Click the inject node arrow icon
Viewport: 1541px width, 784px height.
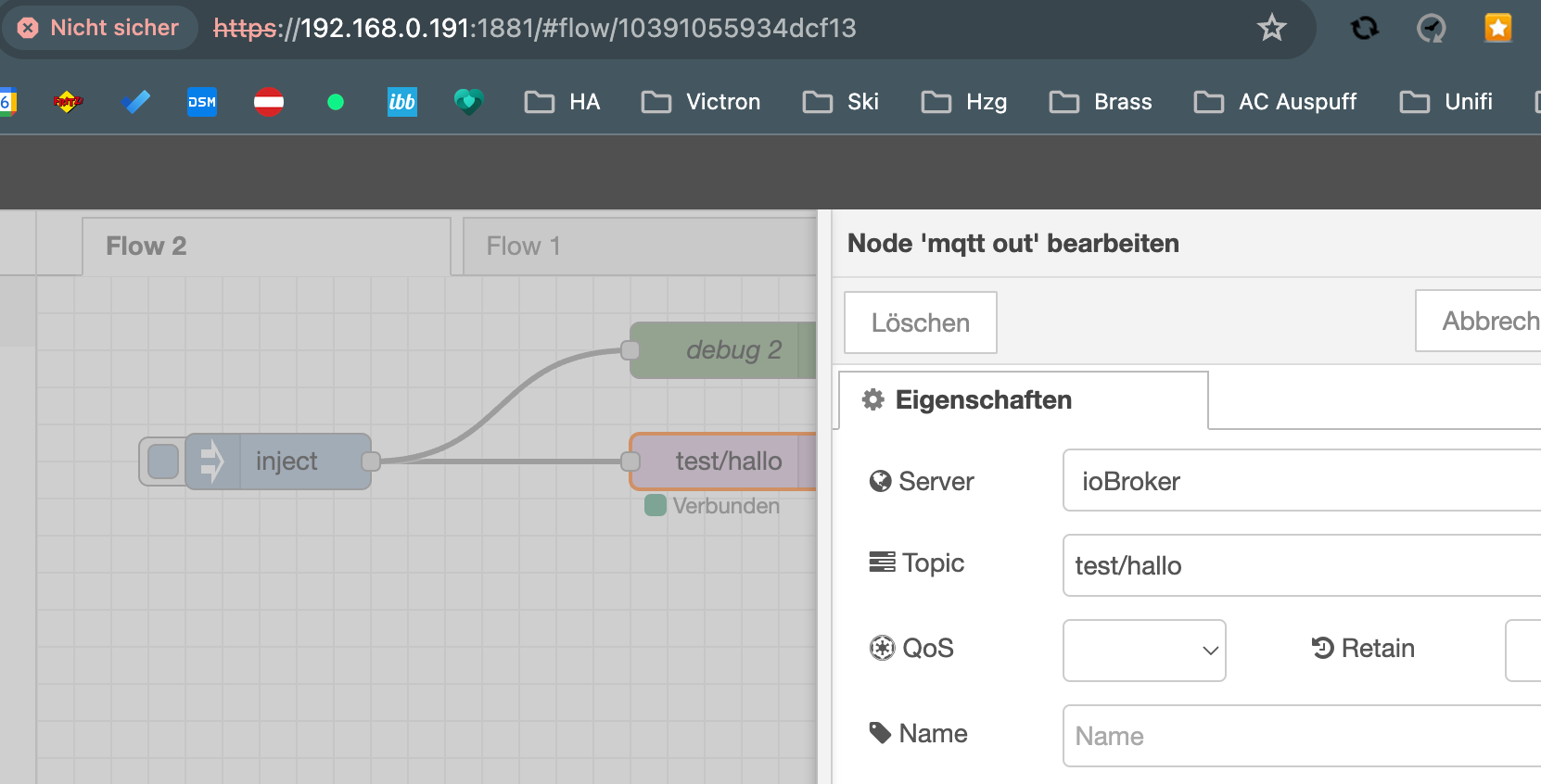212,462
